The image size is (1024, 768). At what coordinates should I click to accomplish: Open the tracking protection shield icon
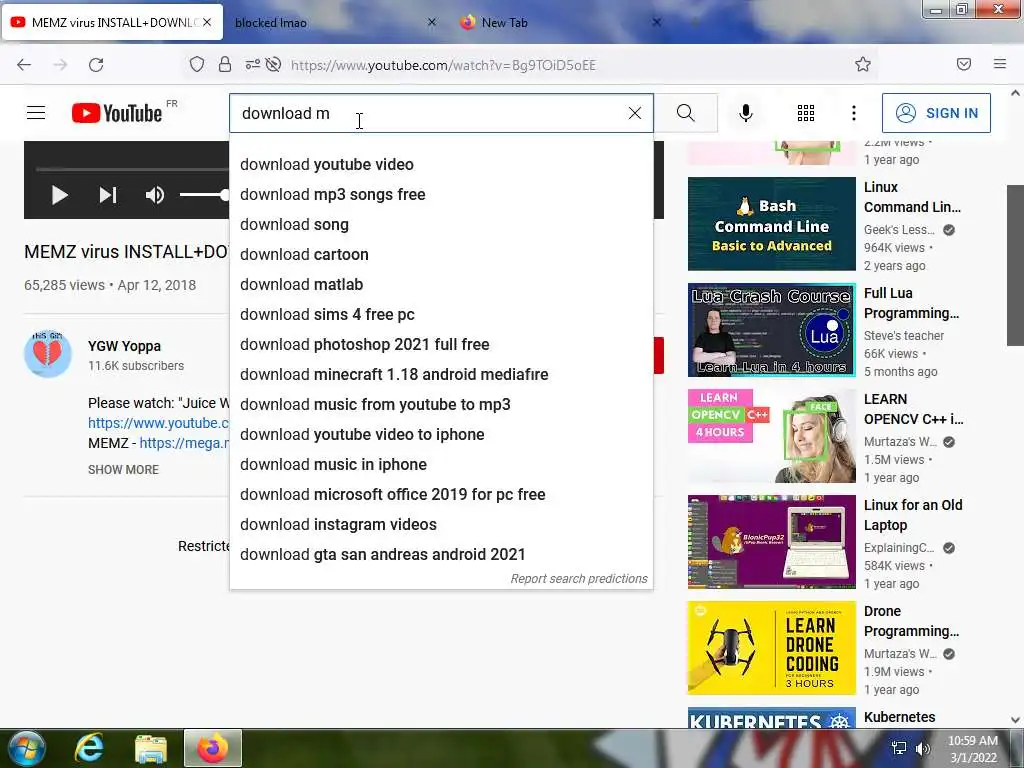(197, 64)
